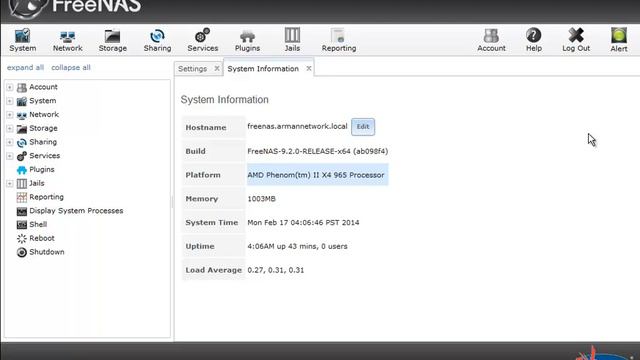Image resolution: width=640 pixels, height=360 pixels.
Task: Click the Sharing icon in sidebar tree
Action: [x=22, y=142]
